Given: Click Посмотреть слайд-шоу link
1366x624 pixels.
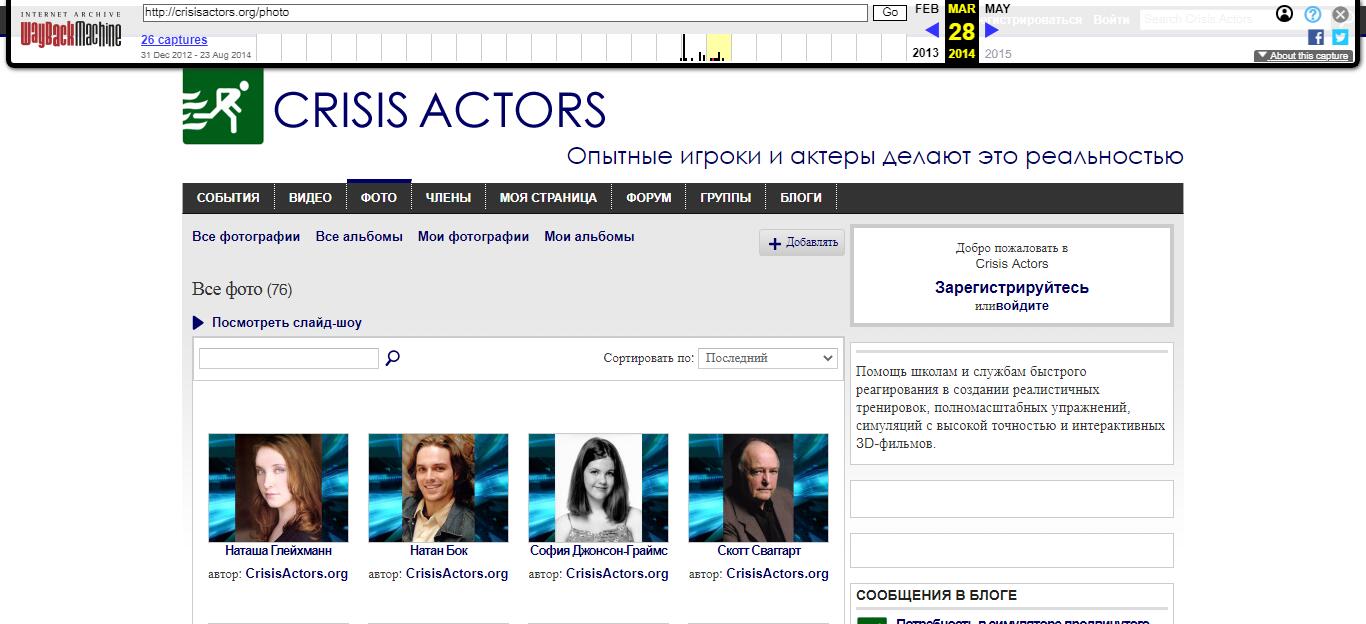Looking at the screenshot, I should [287, 323].
